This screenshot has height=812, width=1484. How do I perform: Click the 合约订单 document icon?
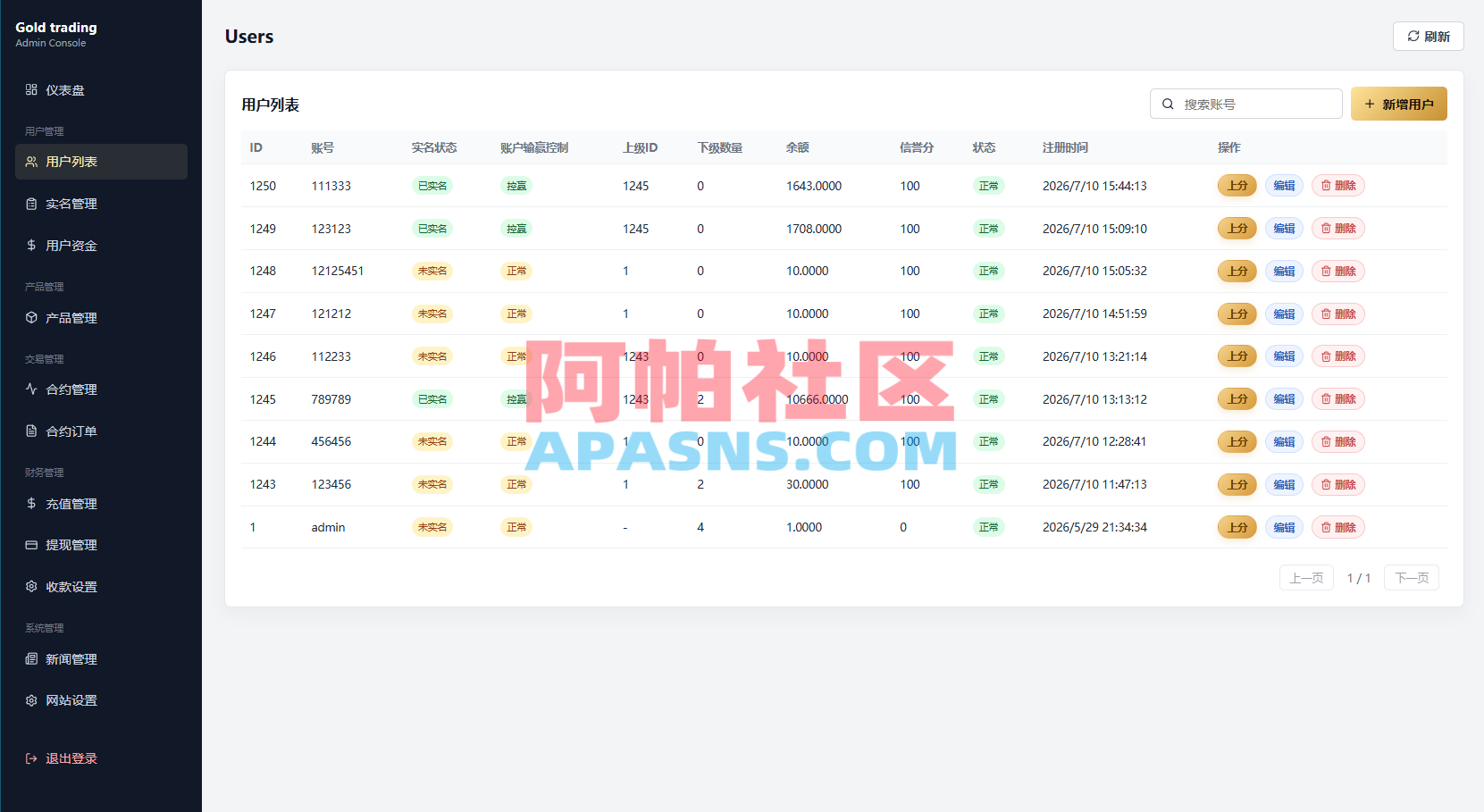click(x=31, y=431)
